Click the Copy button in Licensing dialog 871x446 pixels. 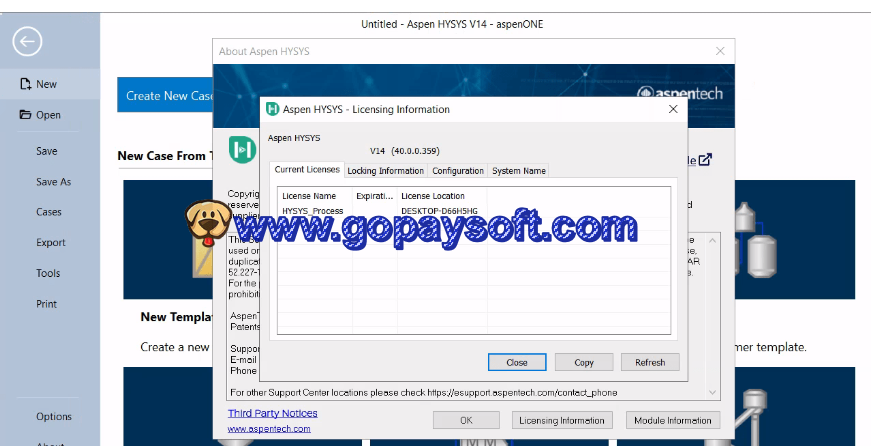(x=584, y=362)
